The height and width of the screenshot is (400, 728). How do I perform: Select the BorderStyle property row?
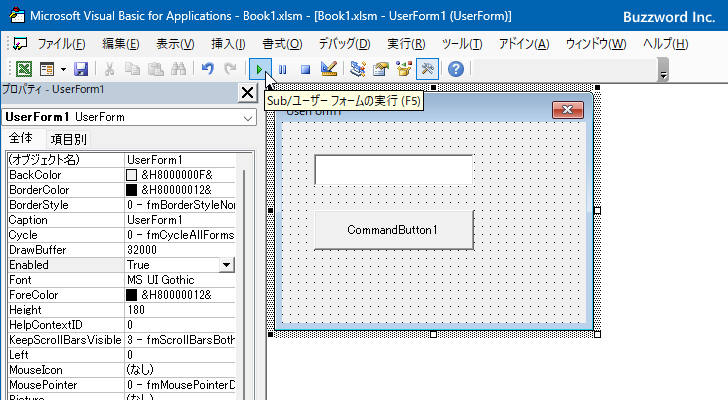click(x=122, y=205)
